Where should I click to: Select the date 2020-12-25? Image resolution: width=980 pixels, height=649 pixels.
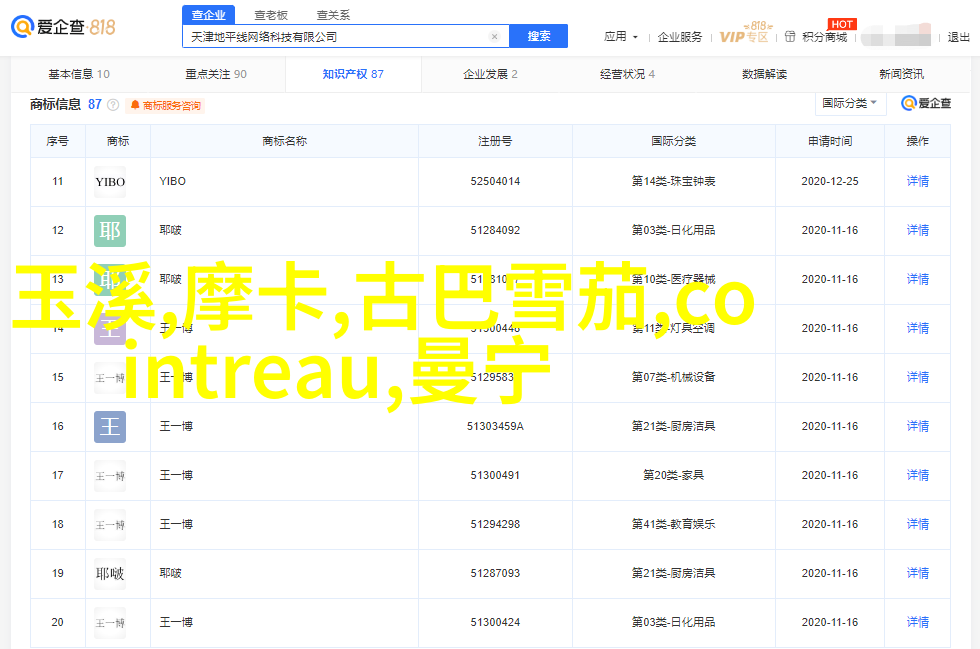point(830,181)
